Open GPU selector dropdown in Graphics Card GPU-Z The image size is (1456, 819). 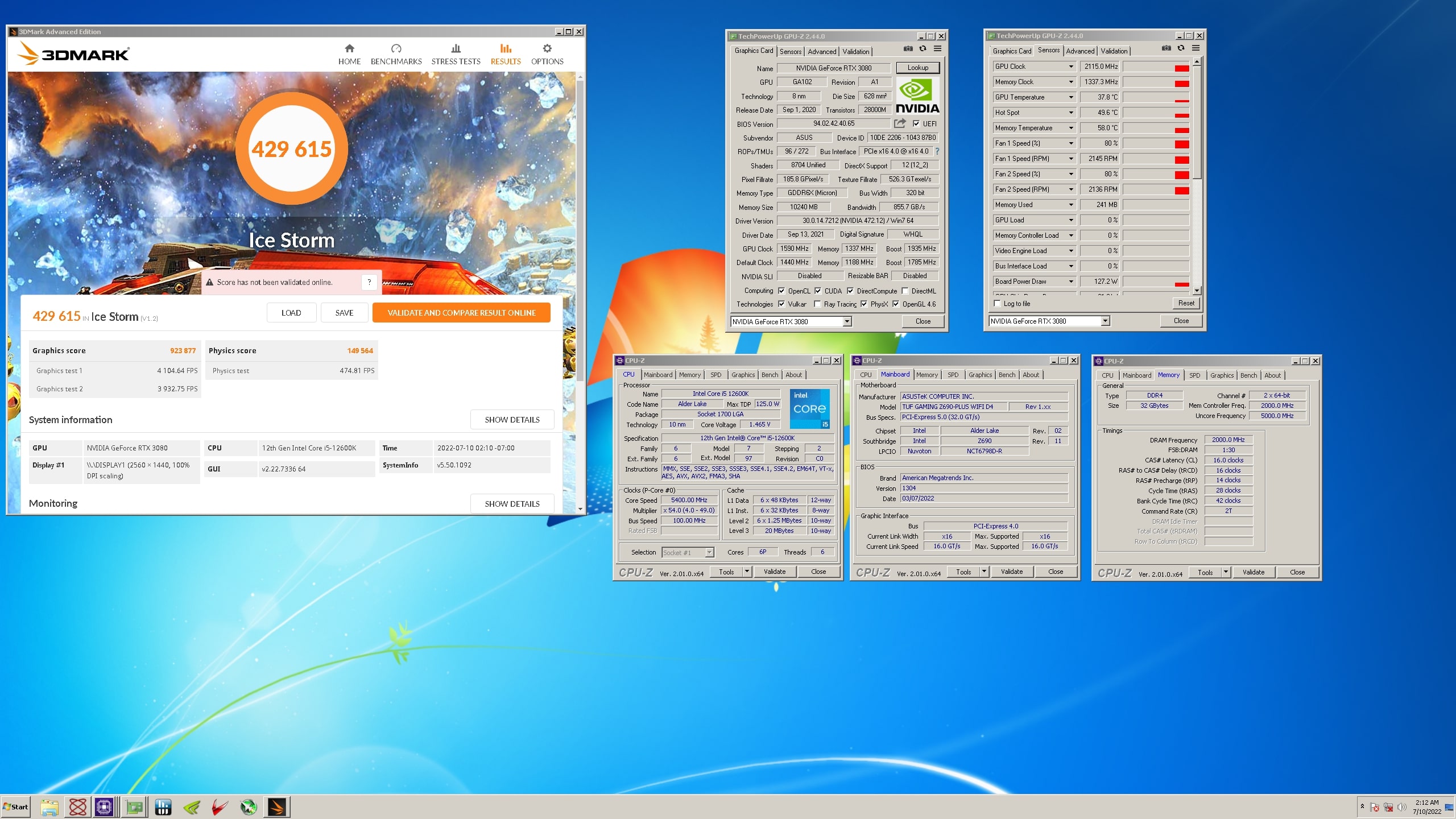(847, 322)
